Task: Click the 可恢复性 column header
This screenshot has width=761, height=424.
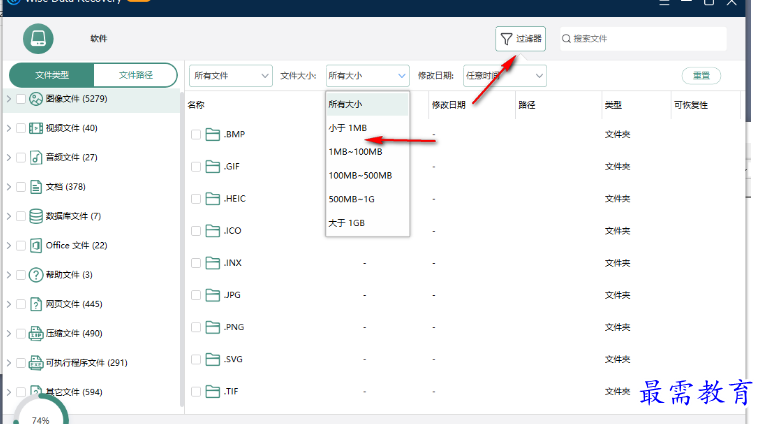Action: [691, 105]
